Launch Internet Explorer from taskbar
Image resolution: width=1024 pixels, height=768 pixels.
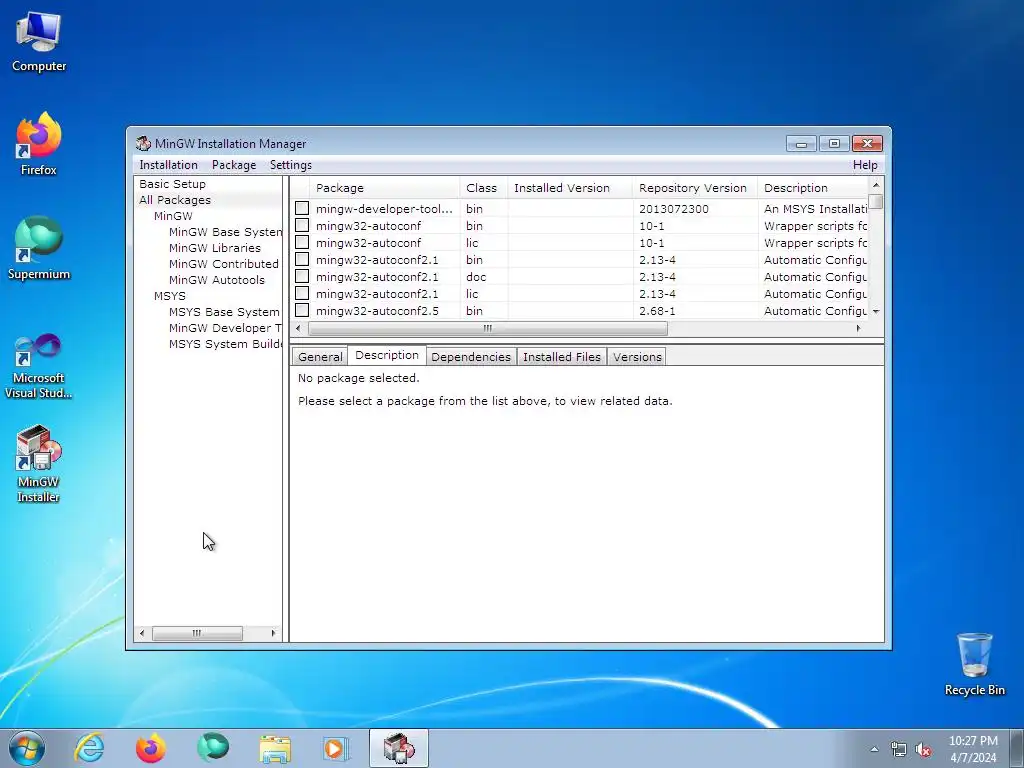[x=89, y=748]
